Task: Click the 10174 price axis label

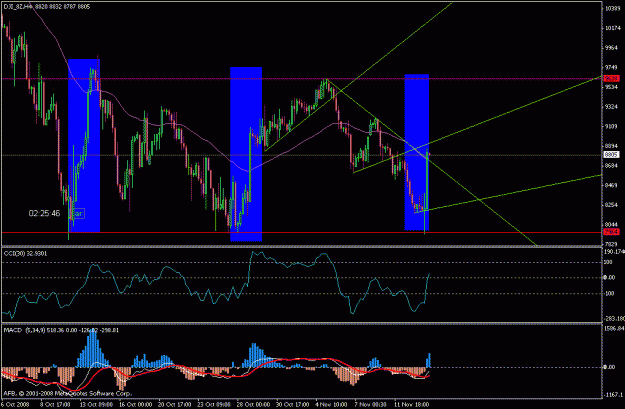Action: tap(612, 28)
